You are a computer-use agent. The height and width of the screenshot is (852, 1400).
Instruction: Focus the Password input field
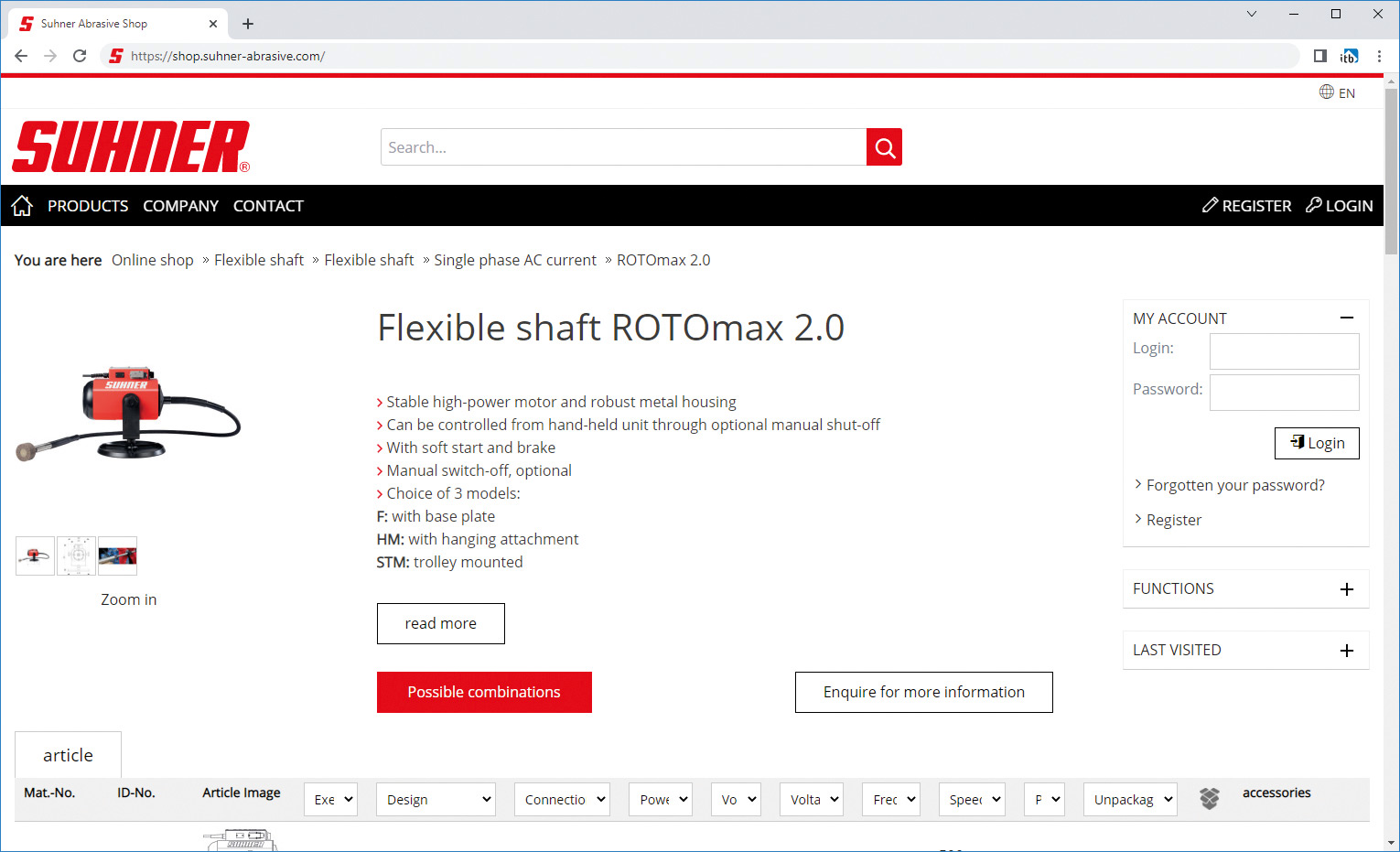[x=1284, y=393]
